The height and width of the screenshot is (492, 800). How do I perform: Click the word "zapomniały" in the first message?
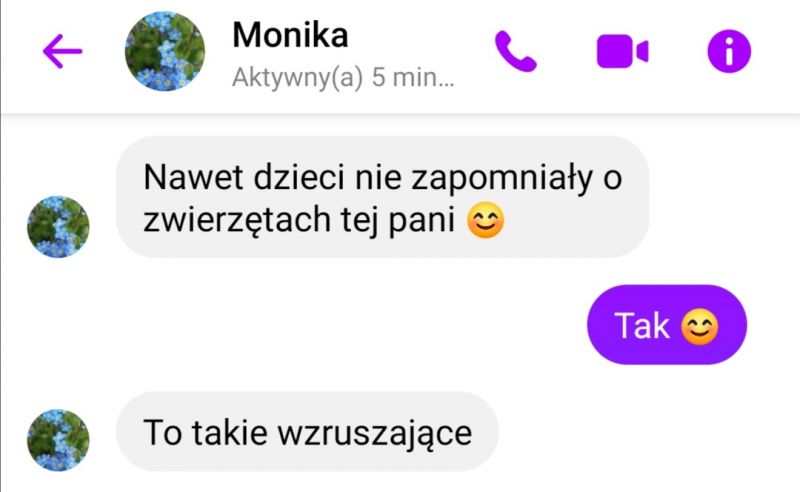pos(502,179)
